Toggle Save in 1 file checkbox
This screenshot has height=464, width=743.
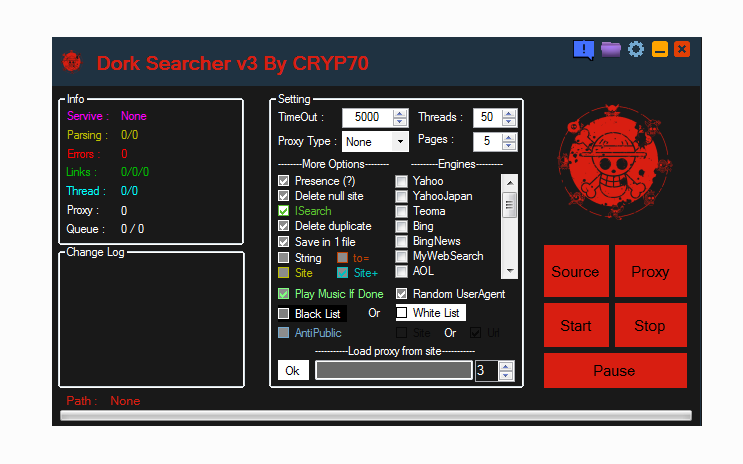[x=283, y=242]
